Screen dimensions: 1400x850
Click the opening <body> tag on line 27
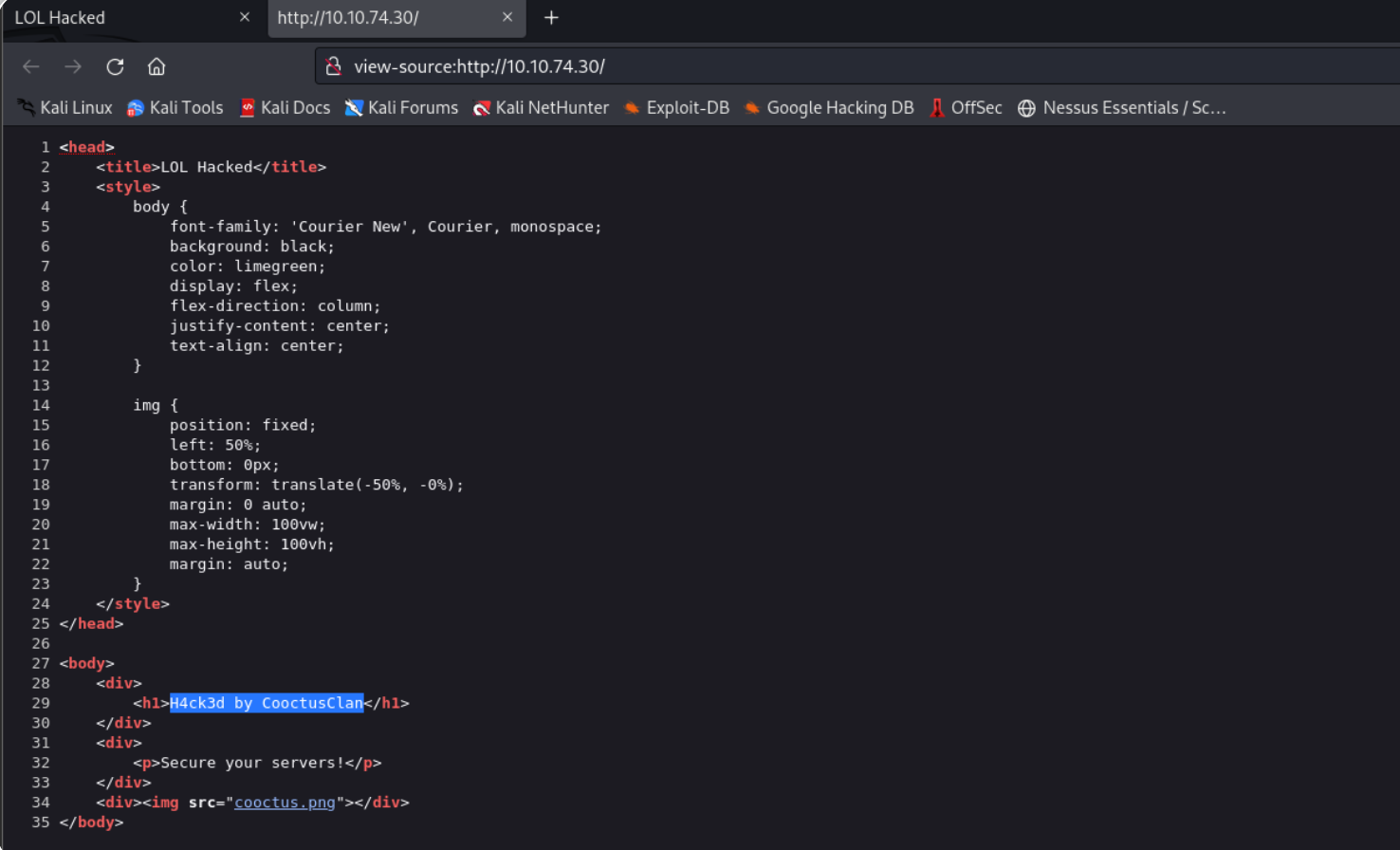86,664
